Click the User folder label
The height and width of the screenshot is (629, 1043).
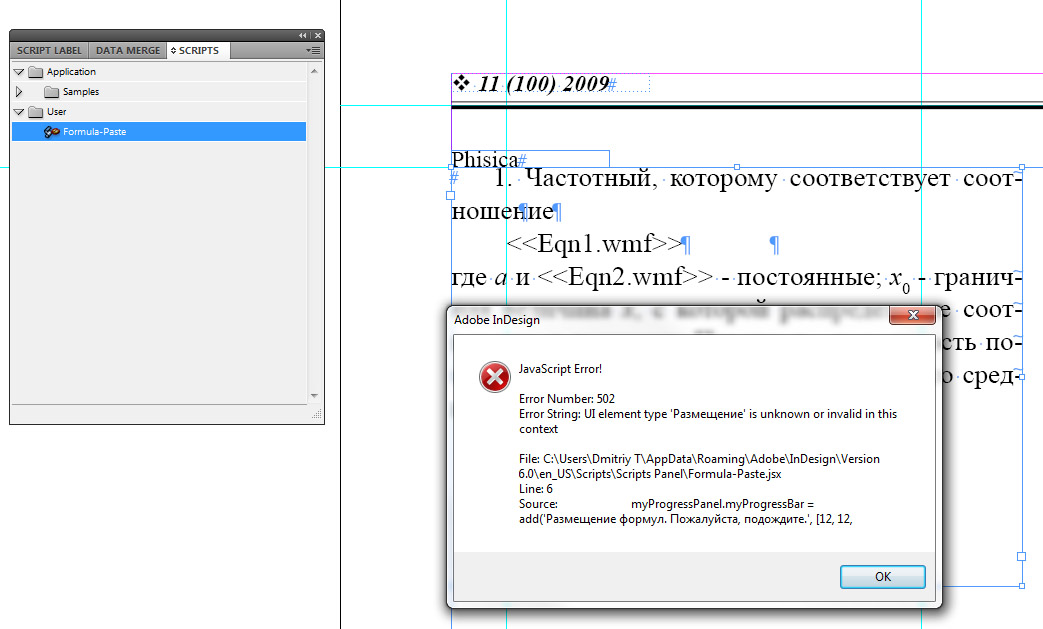57,112
